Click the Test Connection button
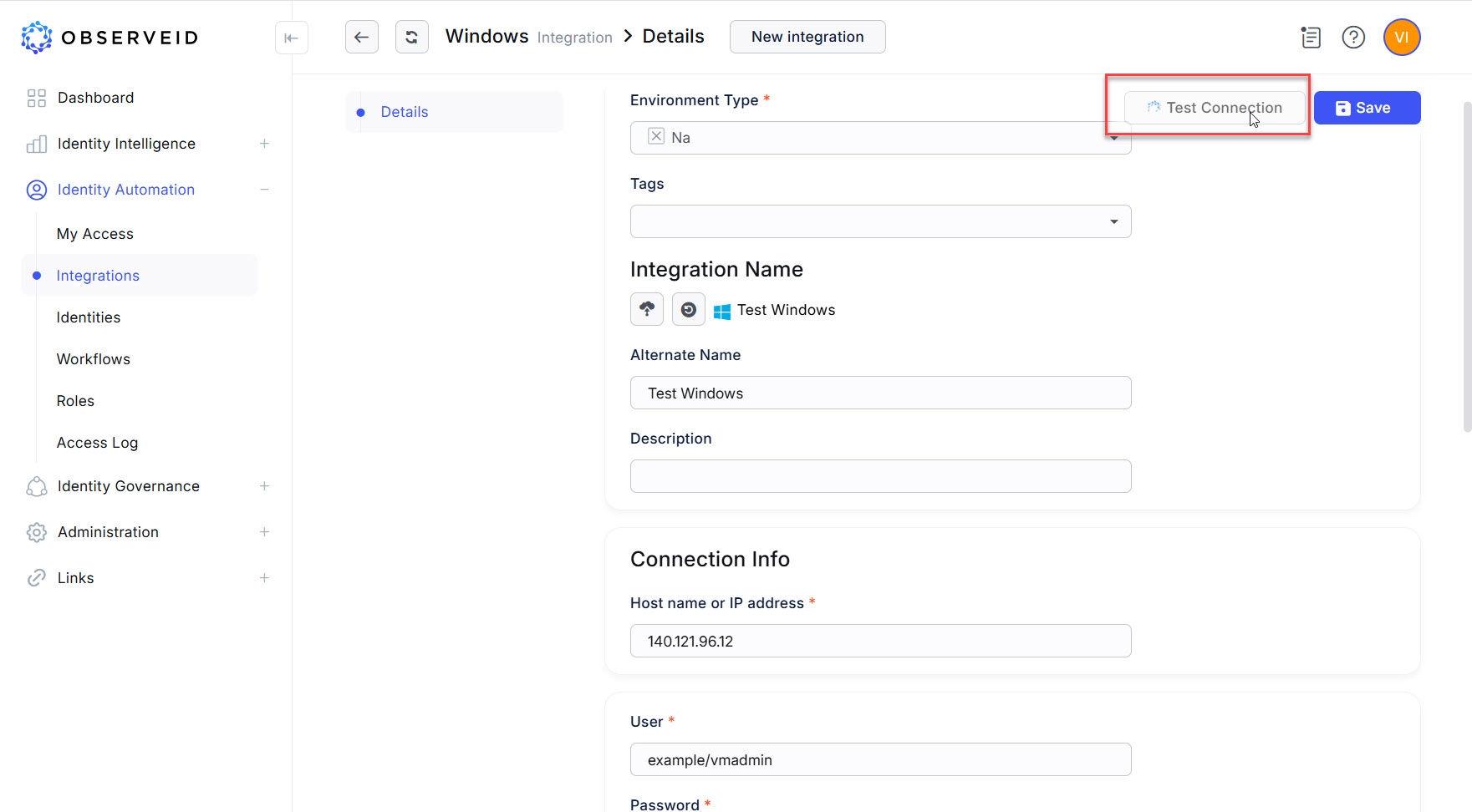The height and width of the screenshot is (812, 1472). [x=1214, y=108]
